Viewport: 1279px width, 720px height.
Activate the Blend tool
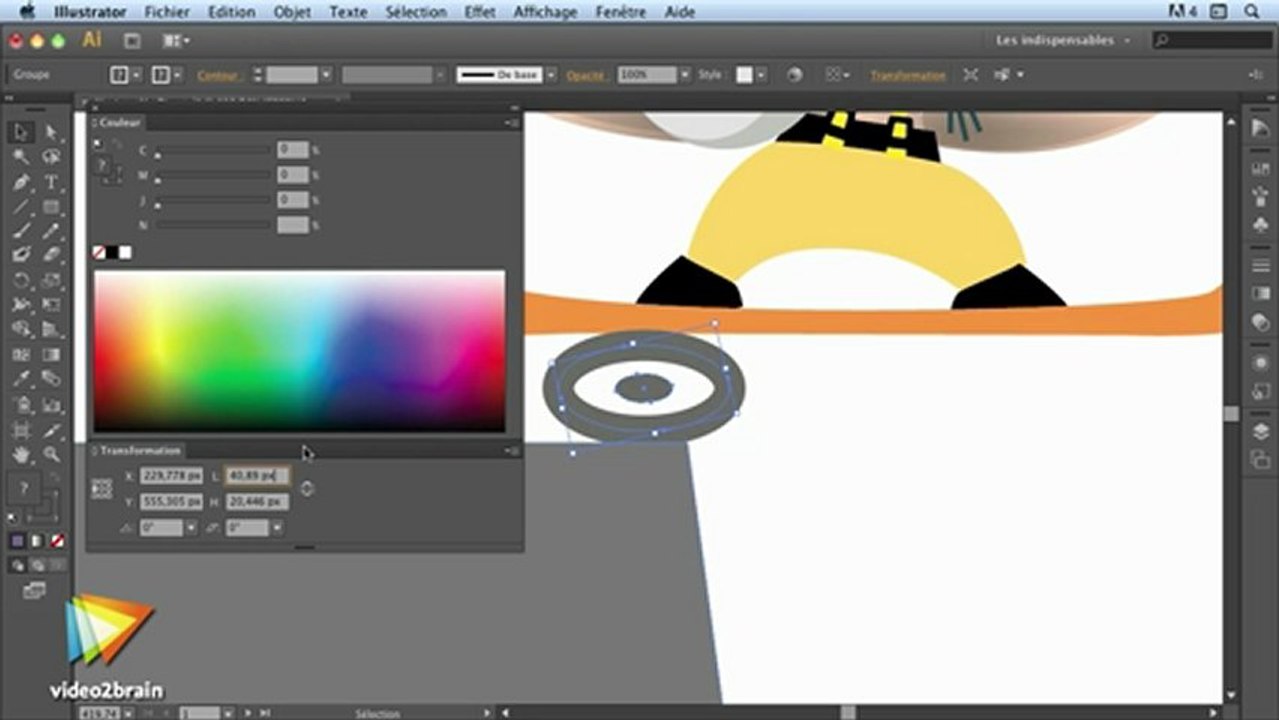(x=51, y=379)
